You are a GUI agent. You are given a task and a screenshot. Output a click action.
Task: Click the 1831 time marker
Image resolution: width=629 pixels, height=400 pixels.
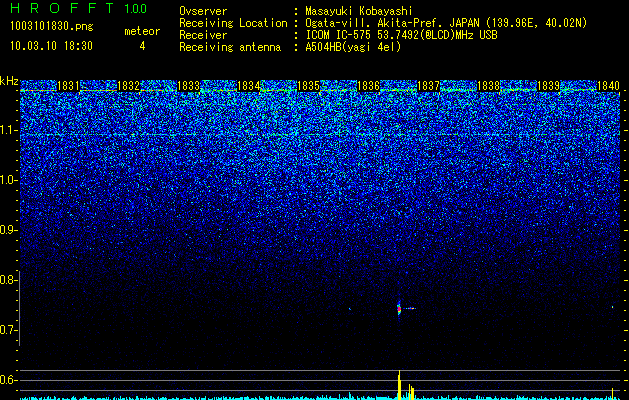68,86
